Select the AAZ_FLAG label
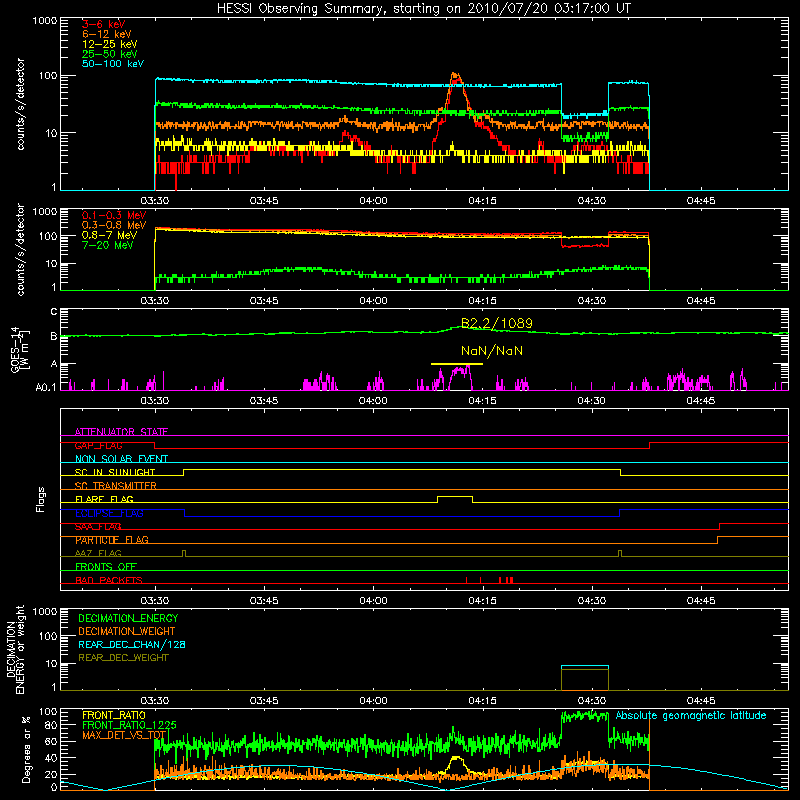The width and height of the screenshot is (800, 800). [x=98, y=553]
